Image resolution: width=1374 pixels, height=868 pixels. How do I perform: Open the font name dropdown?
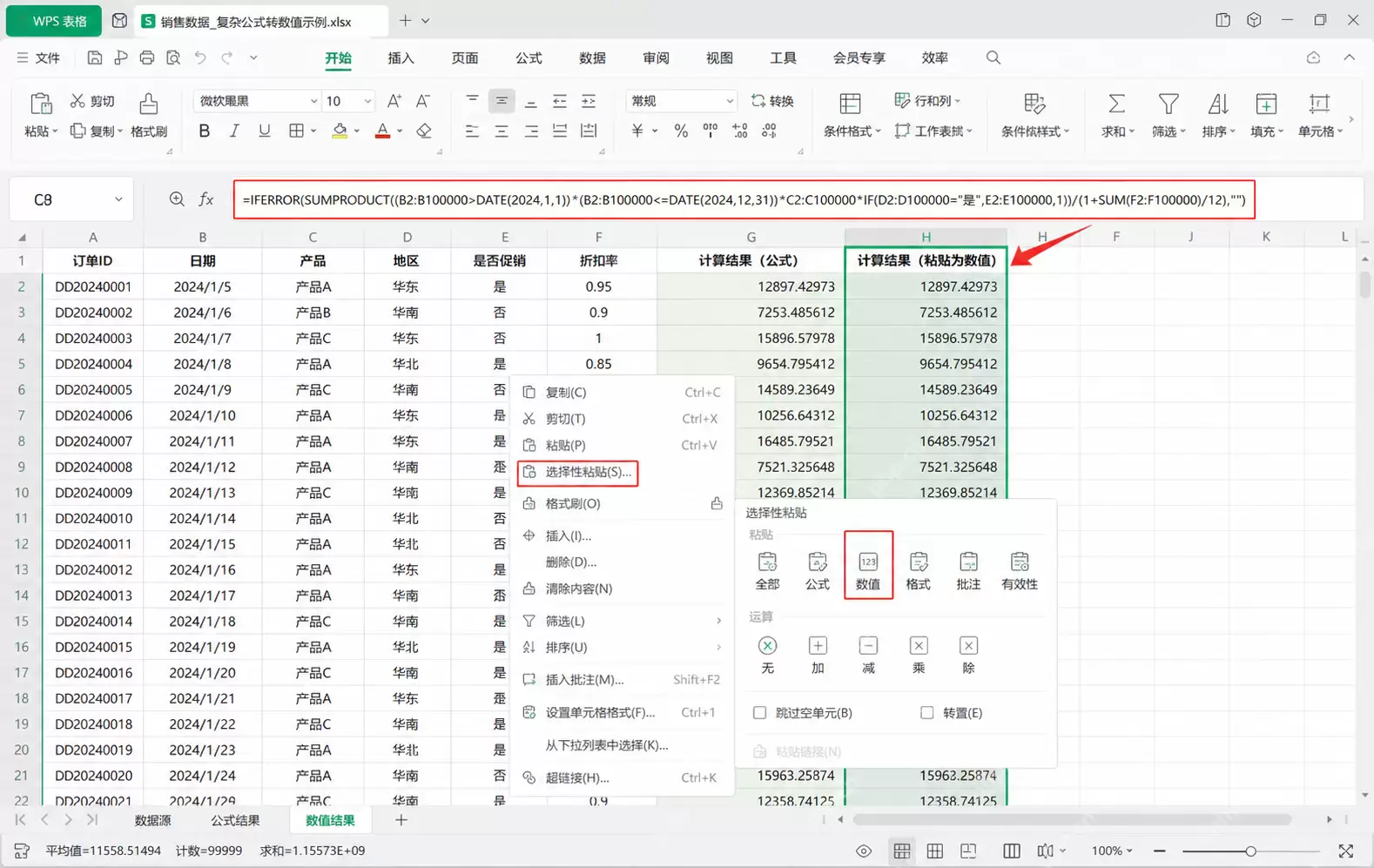point(313,101)
